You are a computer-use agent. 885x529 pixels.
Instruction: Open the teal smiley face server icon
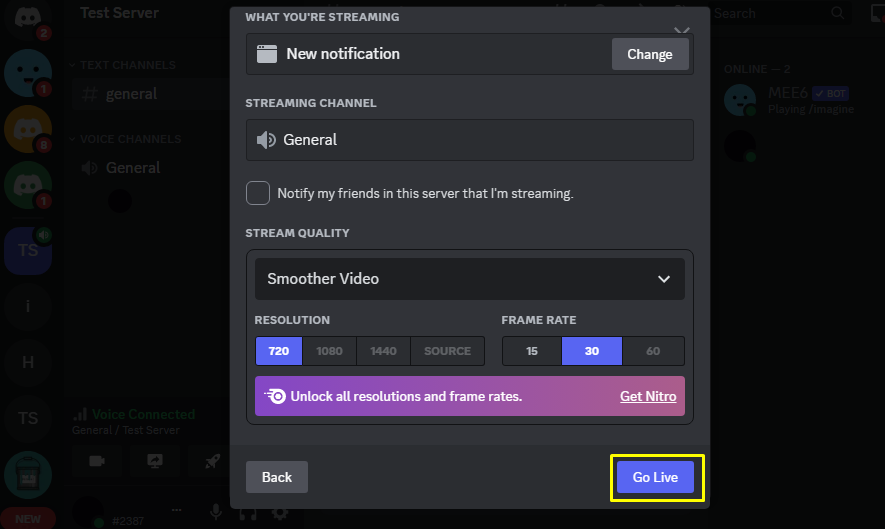28,73
